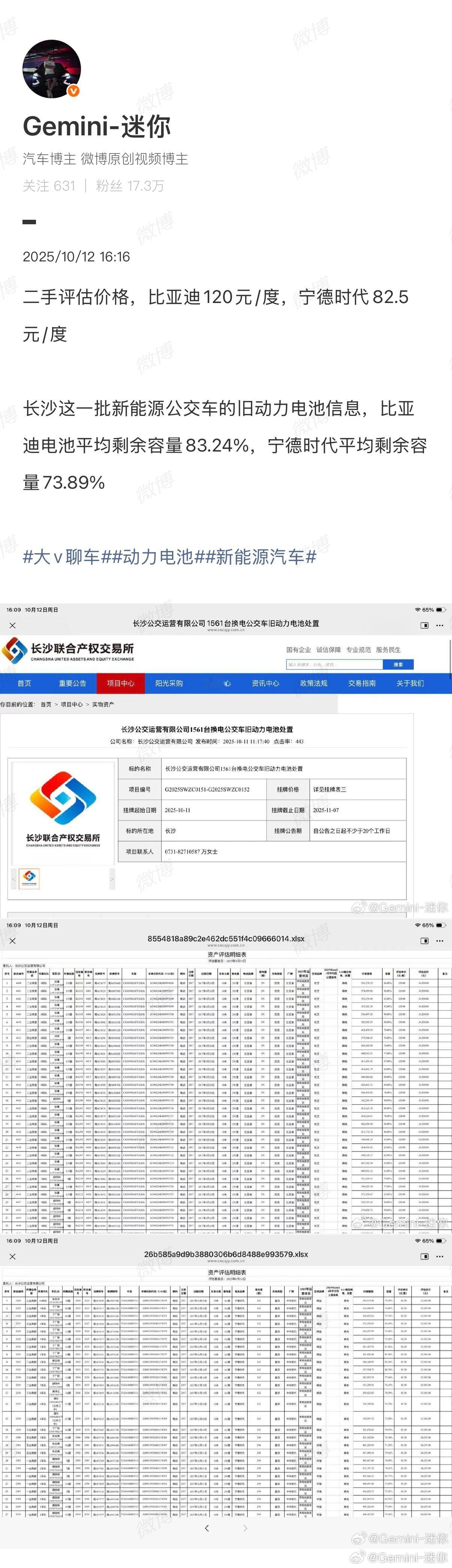Tap Wi-Fi status icon in first screenshot
Screen dimensions: 452x1568
[417, 609]
